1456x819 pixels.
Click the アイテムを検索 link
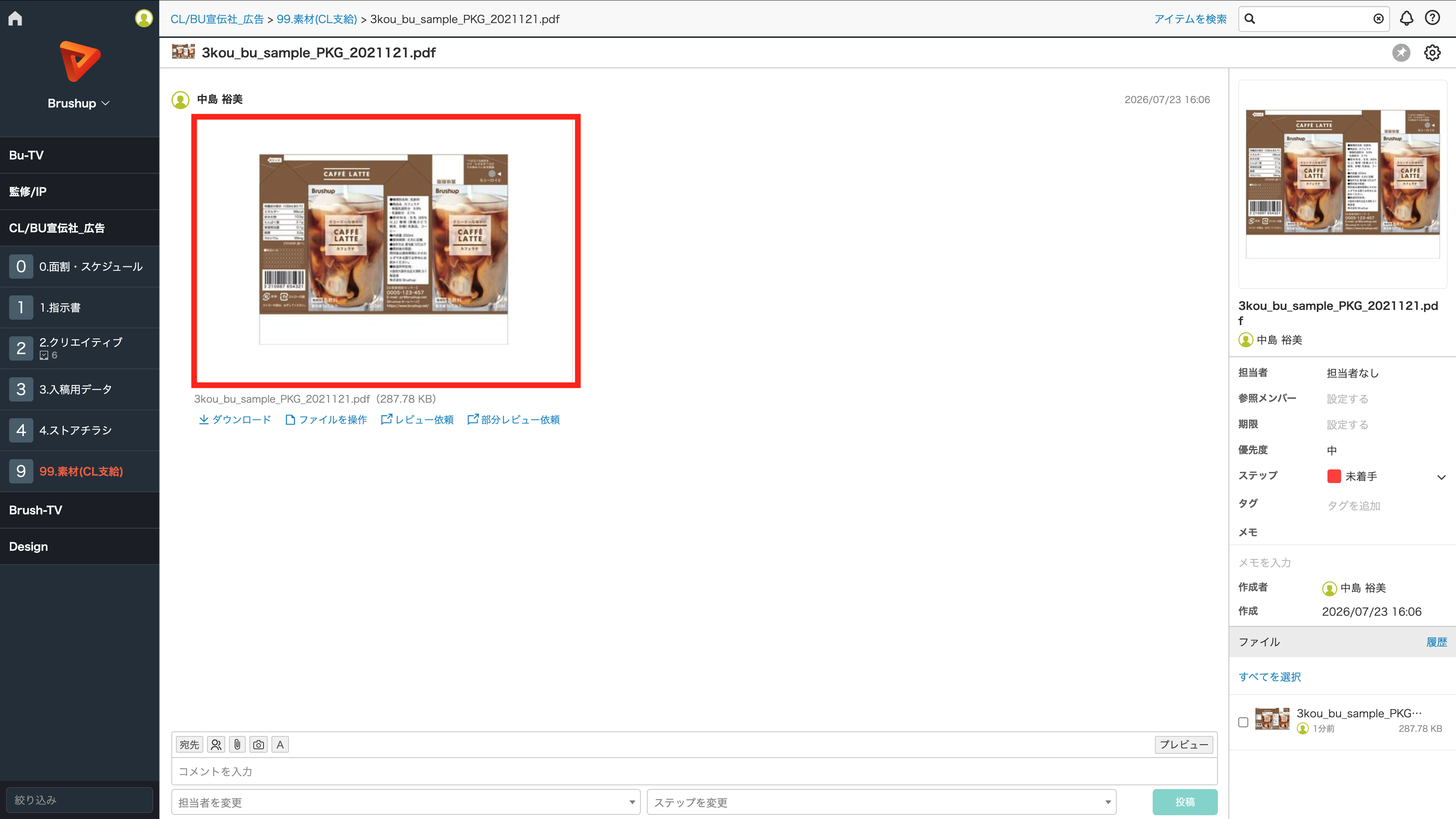pyautogui.click(x=1190, y=19)
